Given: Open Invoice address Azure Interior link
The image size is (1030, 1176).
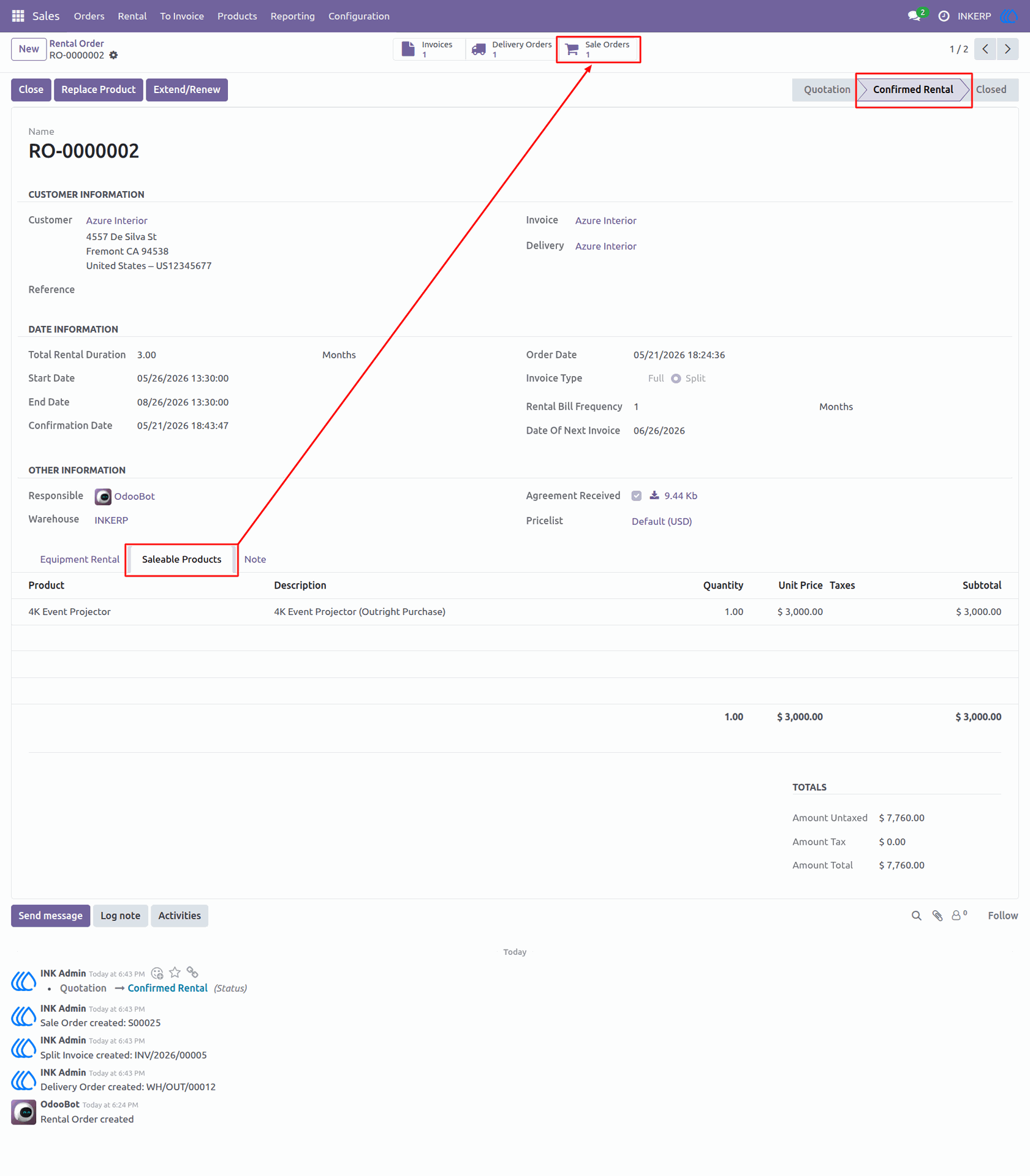Looking at the screenshot, I should tap(605, 221).
